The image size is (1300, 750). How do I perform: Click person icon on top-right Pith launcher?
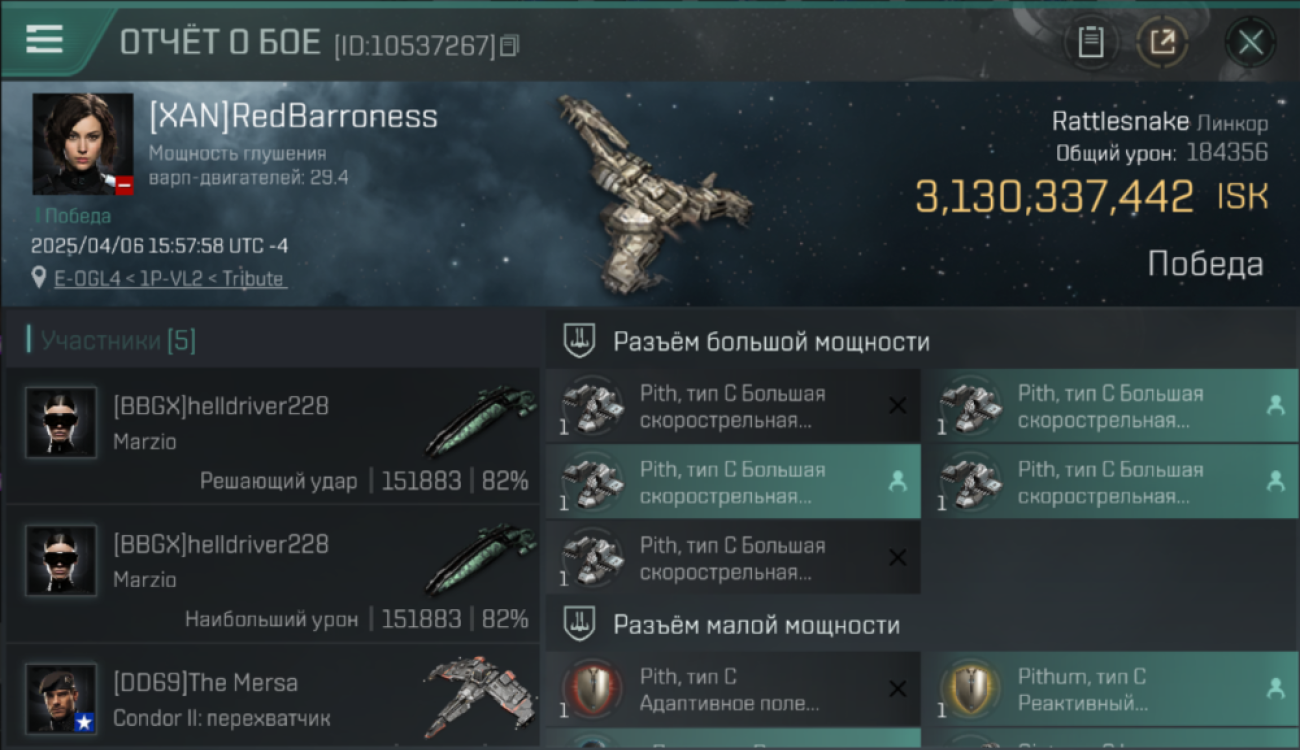1275,405
